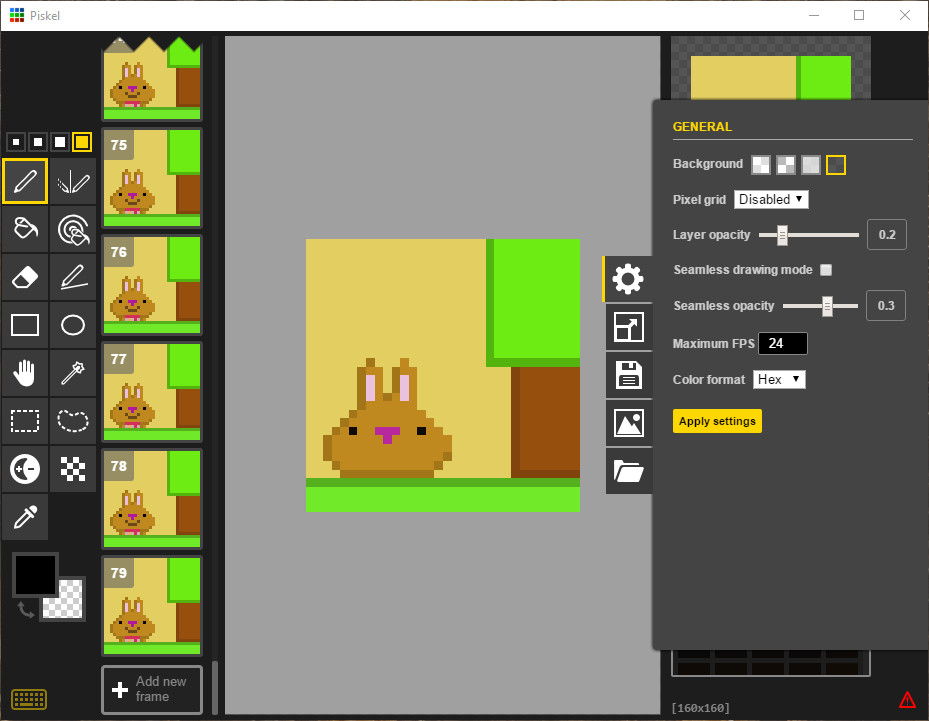
Task: Close the Piskel window
Action: pos(905,15)
